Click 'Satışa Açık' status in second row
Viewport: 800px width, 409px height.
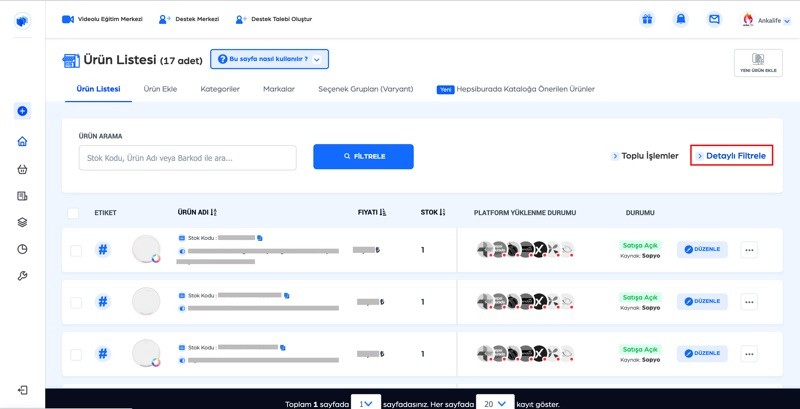click(640, 297)
